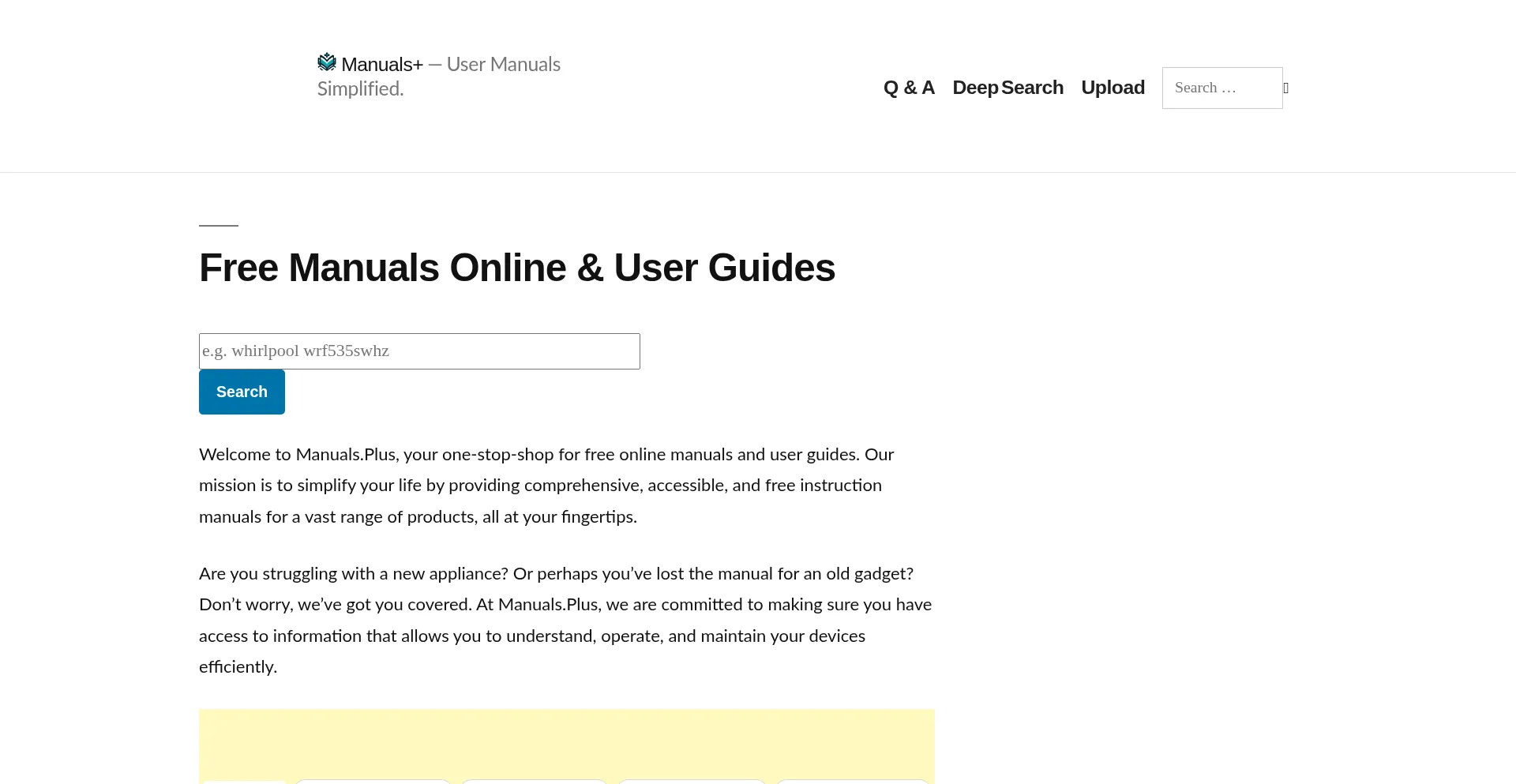This screenshot has width=1516, height=784.
Task: Select the leftmost card below the yellow banner
Action: click(243, 782)
